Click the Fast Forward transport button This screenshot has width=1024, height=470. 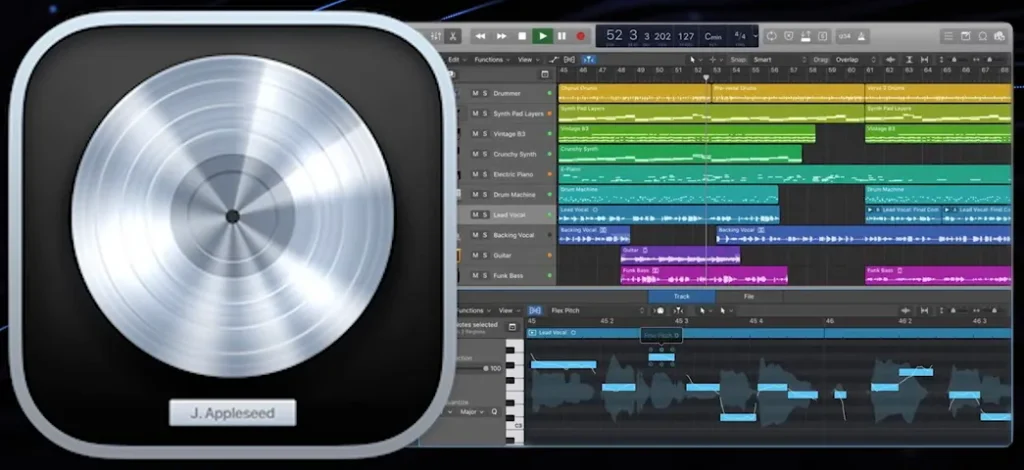(502, 36)
